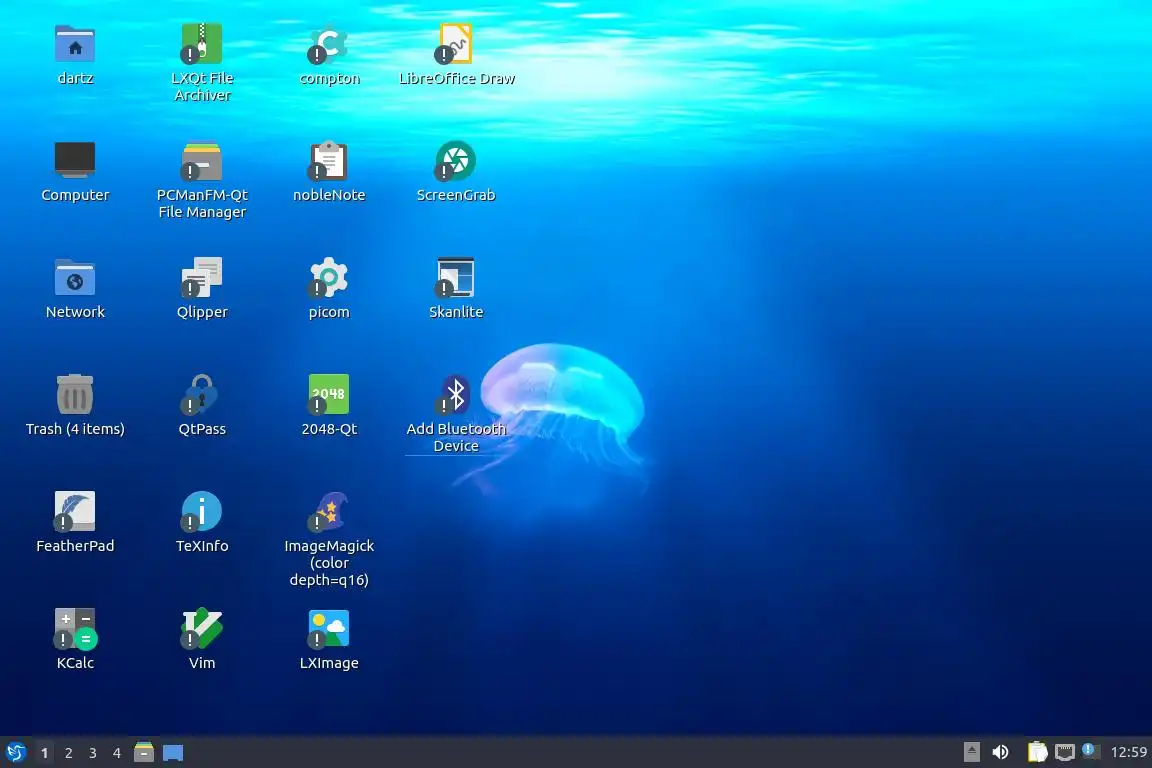Click the show desktop panel button
The width and height of the screenshot is (1152, 768).
pos(173,753)
